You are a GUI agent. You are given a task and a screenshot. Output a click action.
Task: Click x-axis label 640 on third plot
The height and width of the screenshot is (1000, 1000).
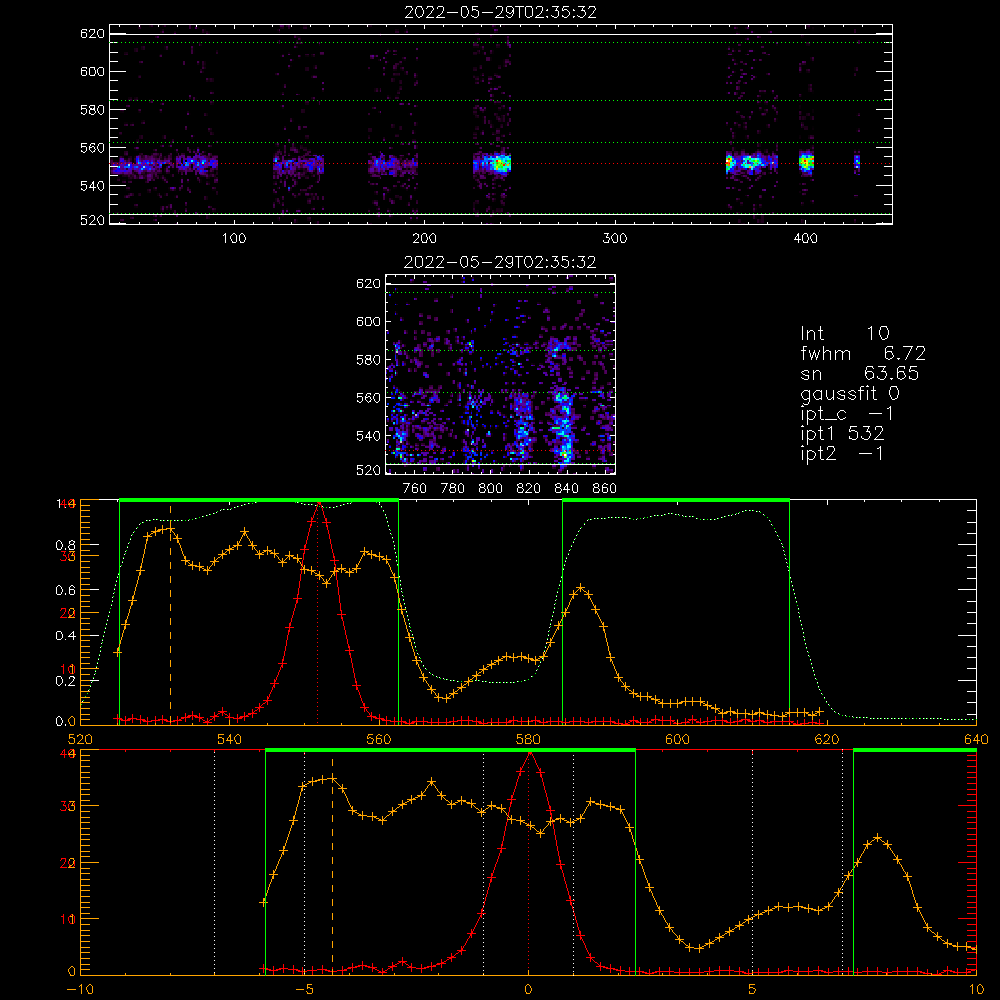[x=976, y=740]
